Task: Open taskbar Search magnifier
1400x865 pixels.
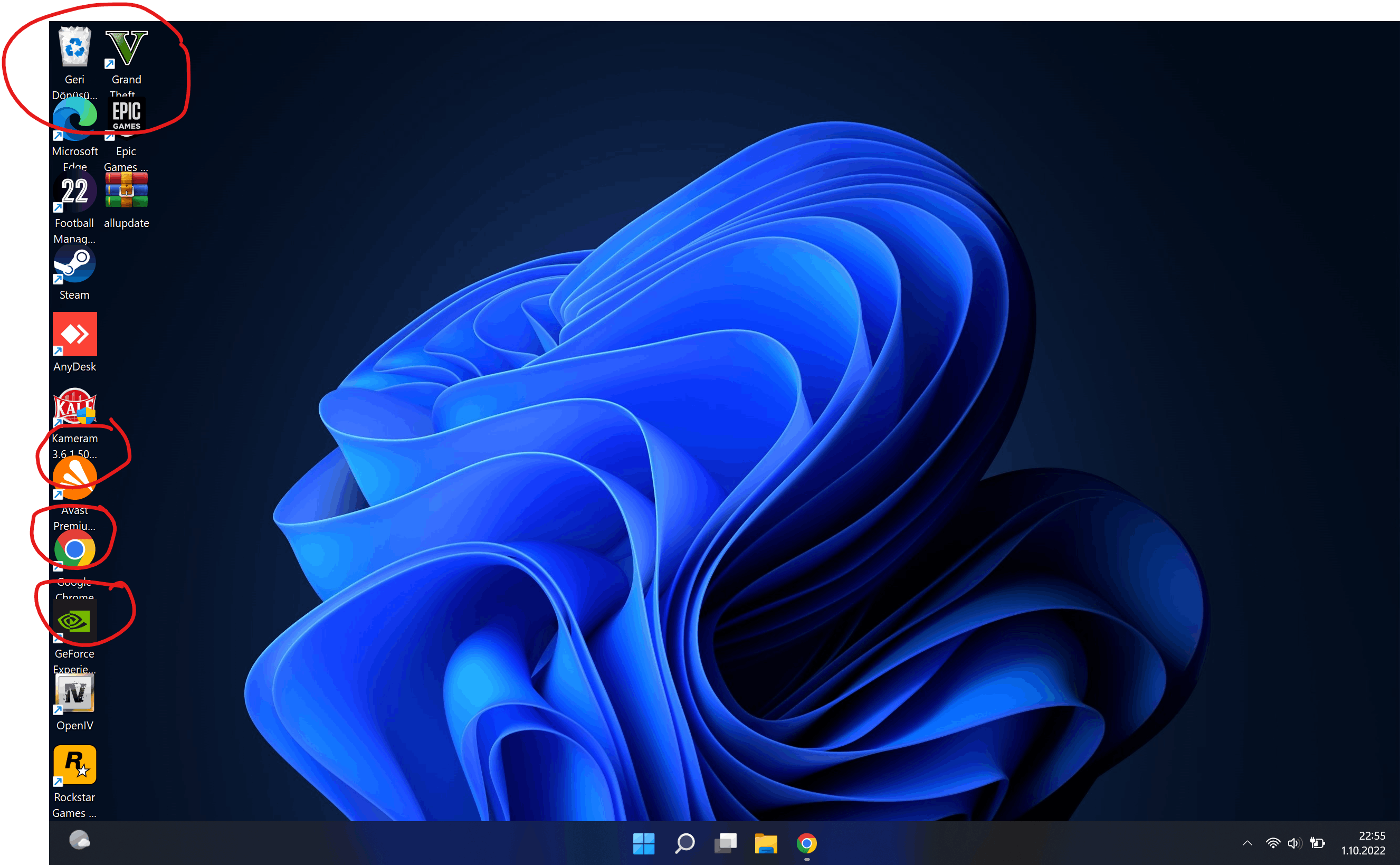Action: click(684, 843)
